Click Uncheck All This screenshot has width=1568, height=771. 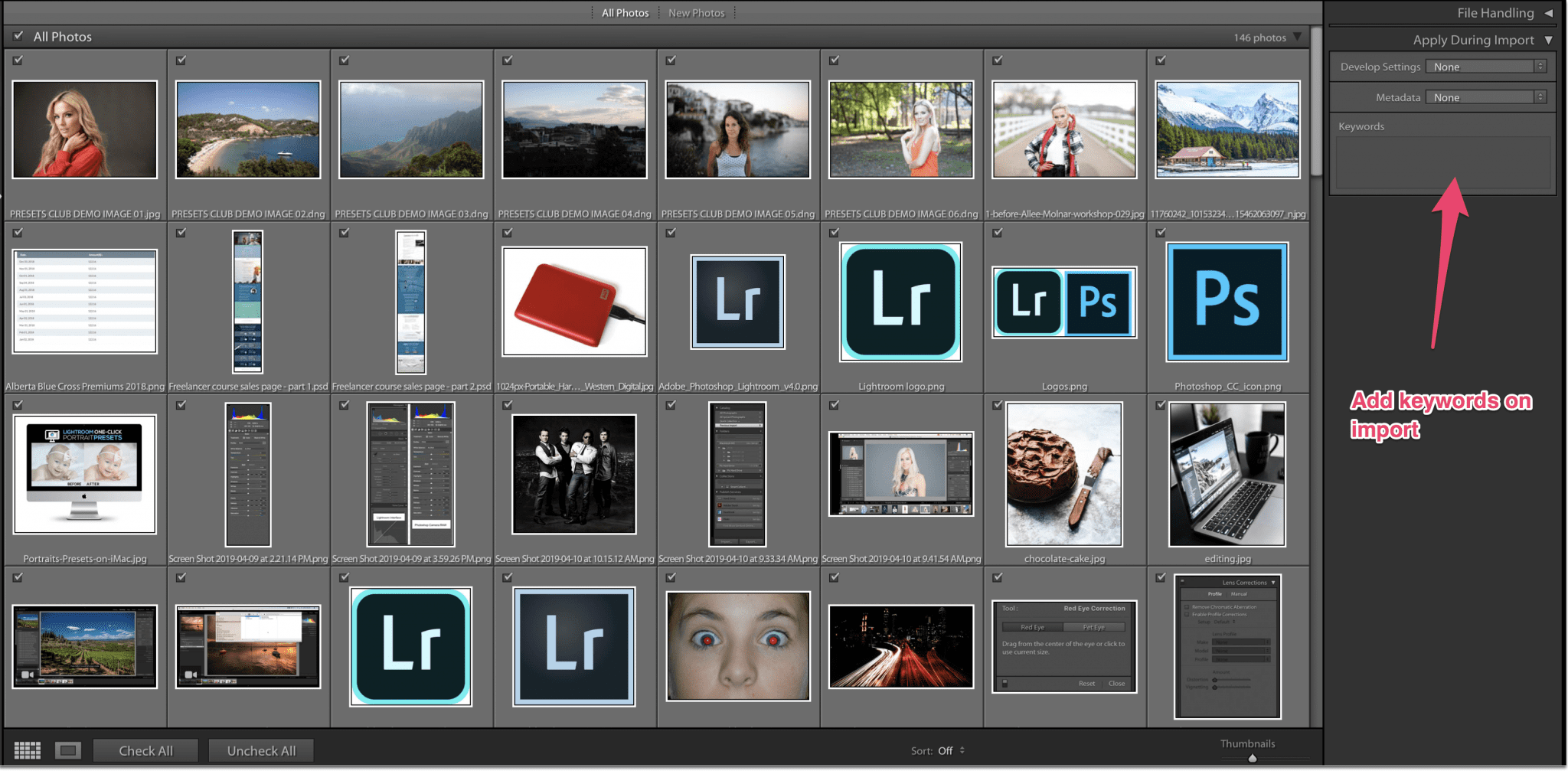261,750
